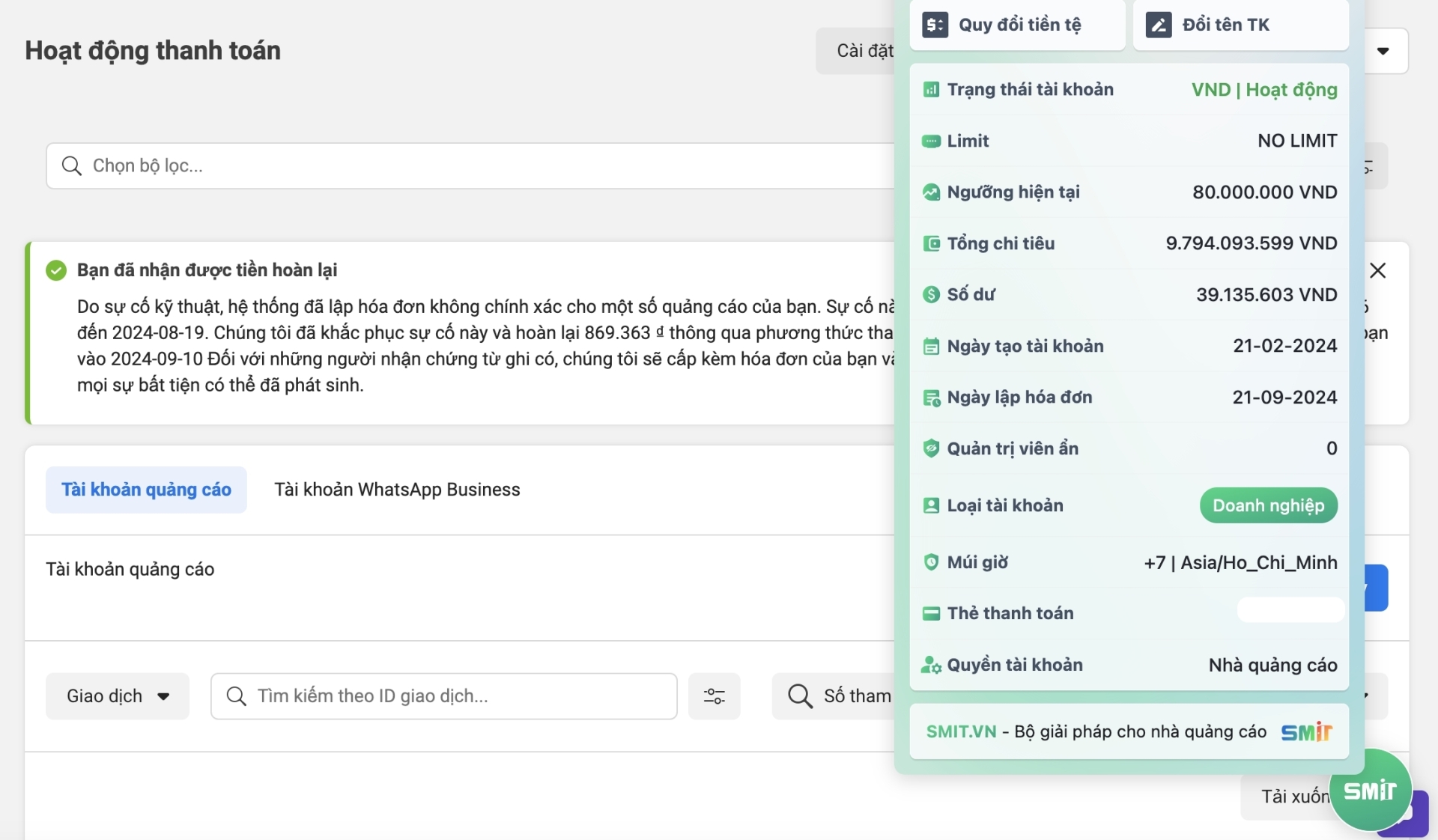Dismiss the refund notification with X
Image resolution: width=1438 pixels, height=840 pixels.
[1377, 270]
